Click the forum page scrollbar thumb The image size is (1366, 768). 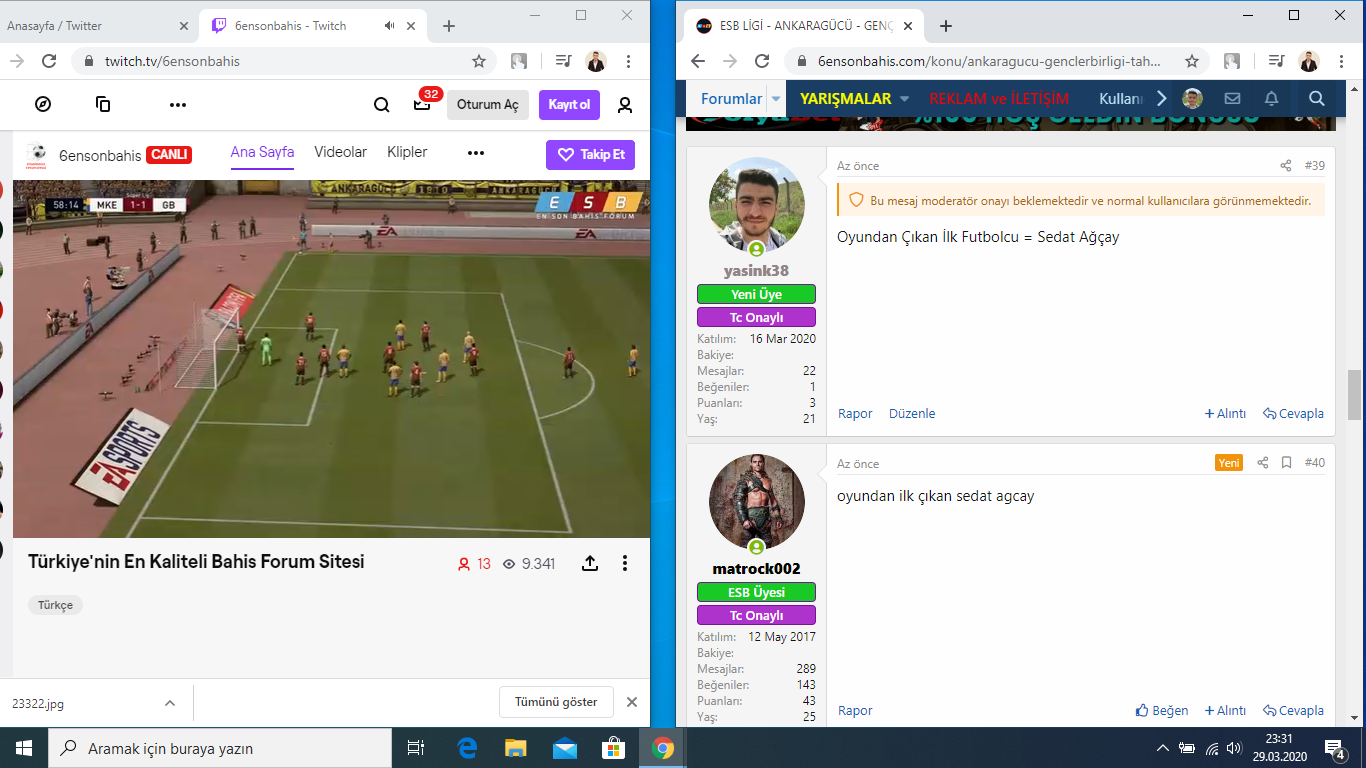(1355, 395)
